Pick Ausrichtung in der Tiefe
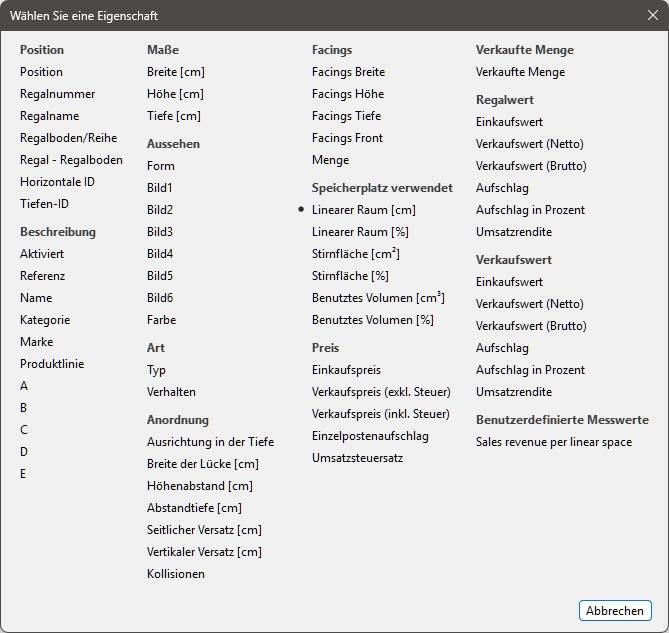669x633 pixels. [x=210, y=442]
